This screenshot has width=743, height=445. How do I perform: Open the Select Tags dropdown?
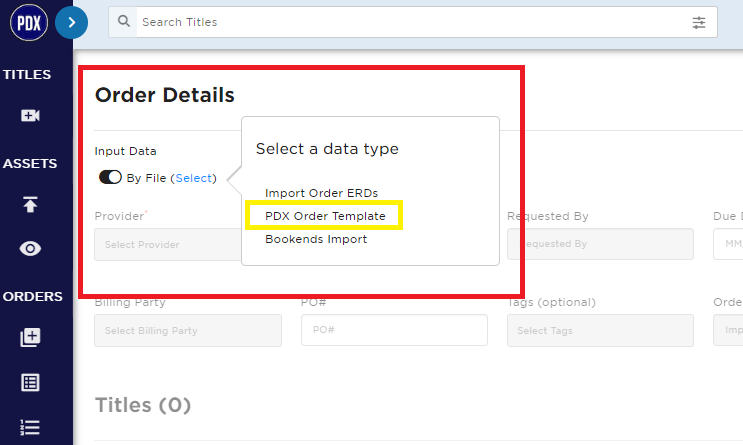[600, 330]
